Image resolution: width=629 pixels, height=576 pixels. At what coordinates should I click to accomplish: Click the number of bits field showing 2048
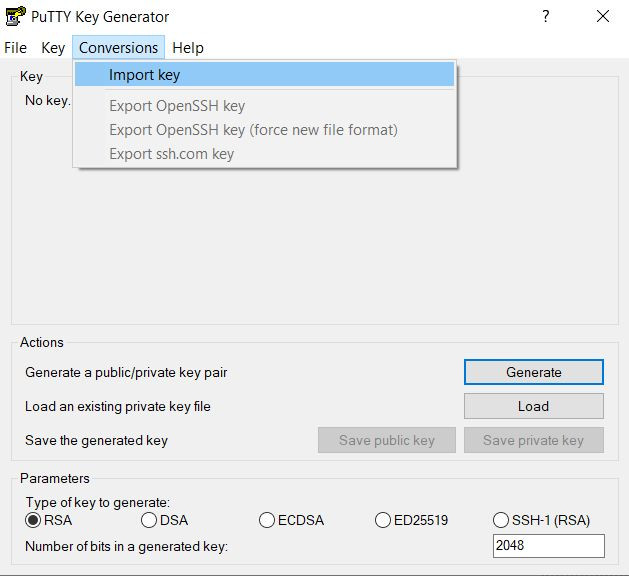pos(548,546)
